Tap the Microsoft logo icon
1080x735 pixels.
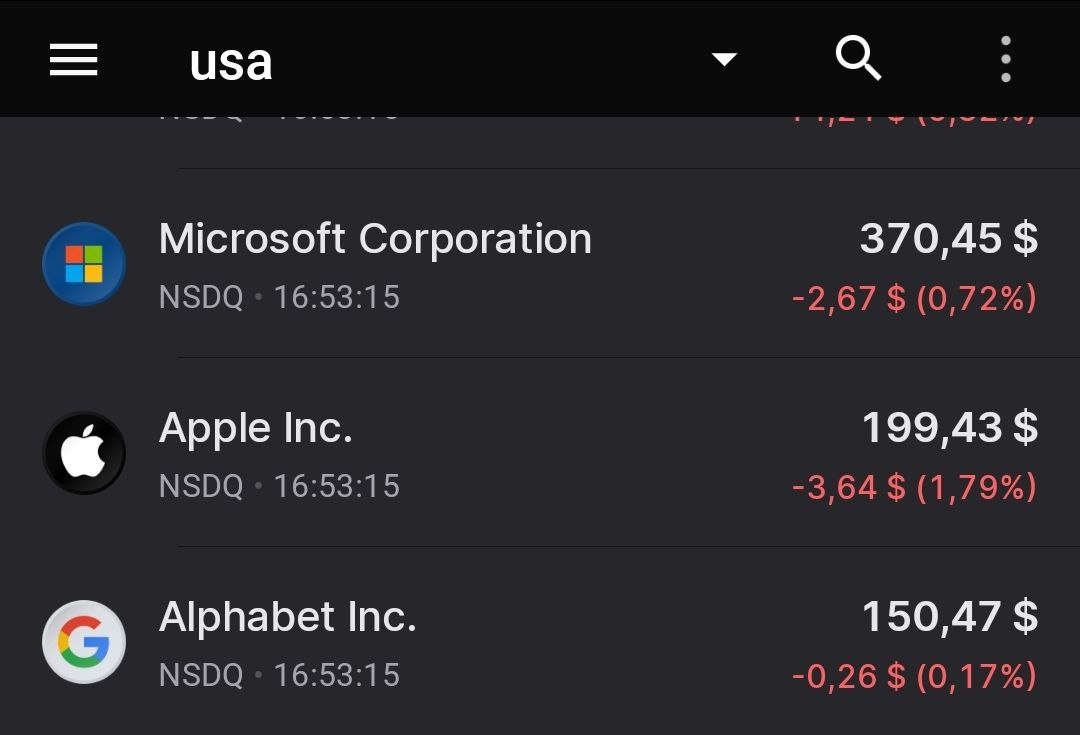tap(84, 264)
